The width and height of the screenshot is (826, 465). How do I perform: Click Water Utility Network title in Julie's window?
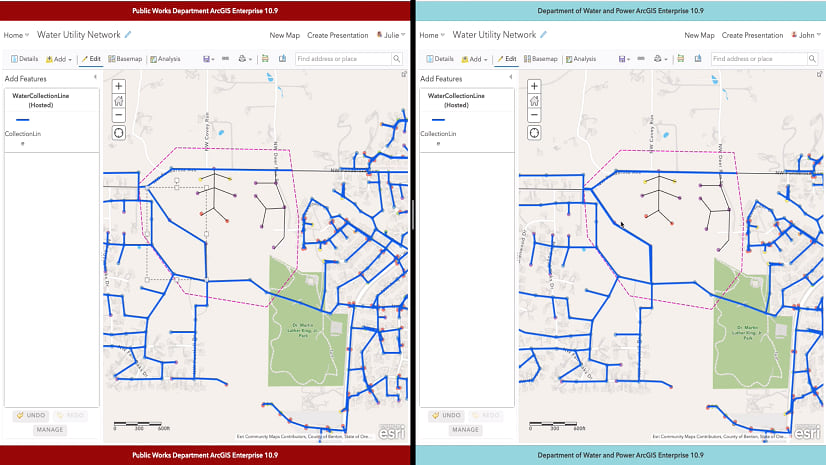tap(78, 35)
